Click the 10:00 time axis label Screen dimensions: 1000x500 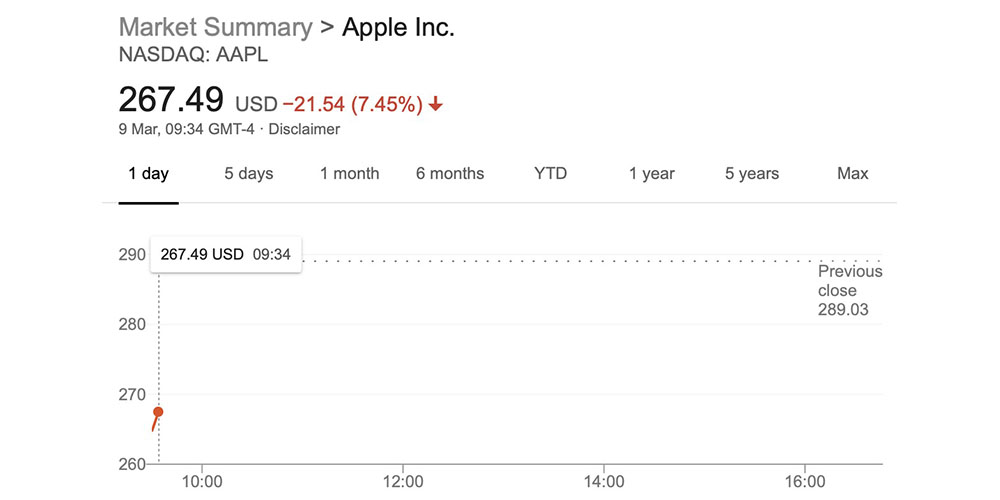tap(203, 481)
